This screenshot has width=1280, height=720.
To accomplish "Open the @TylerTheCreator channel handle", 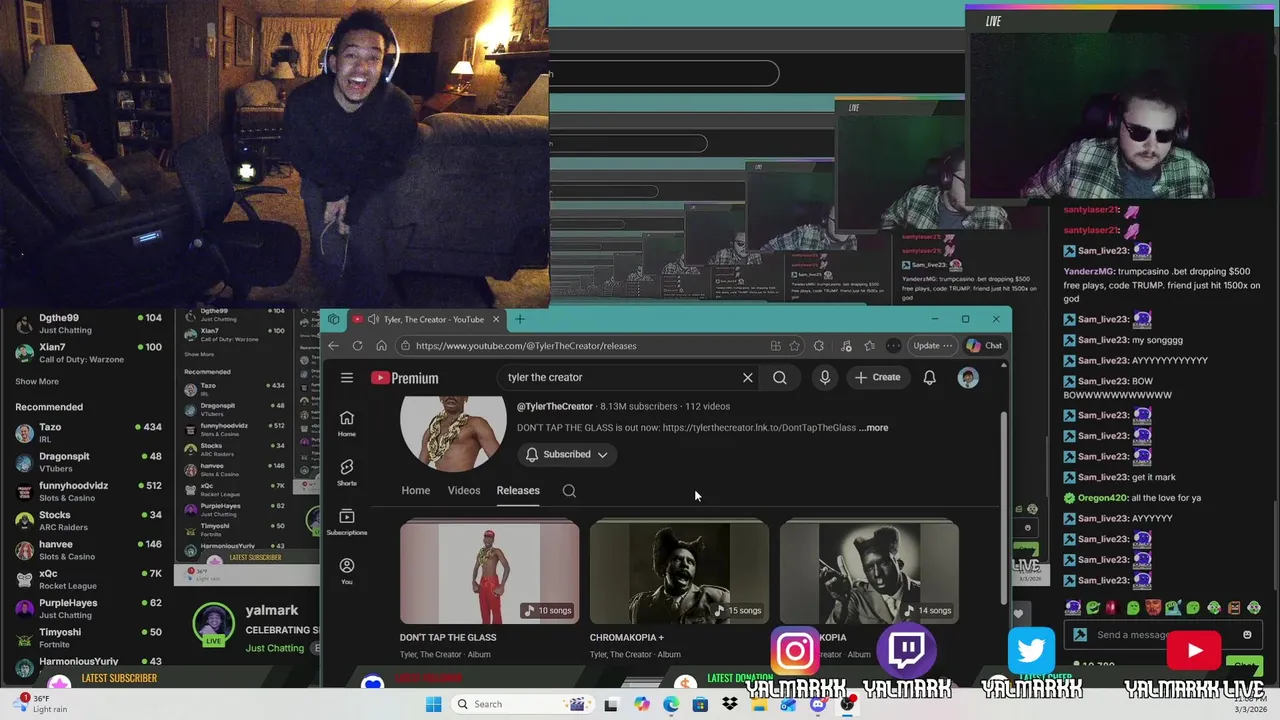I will (555, 406).
